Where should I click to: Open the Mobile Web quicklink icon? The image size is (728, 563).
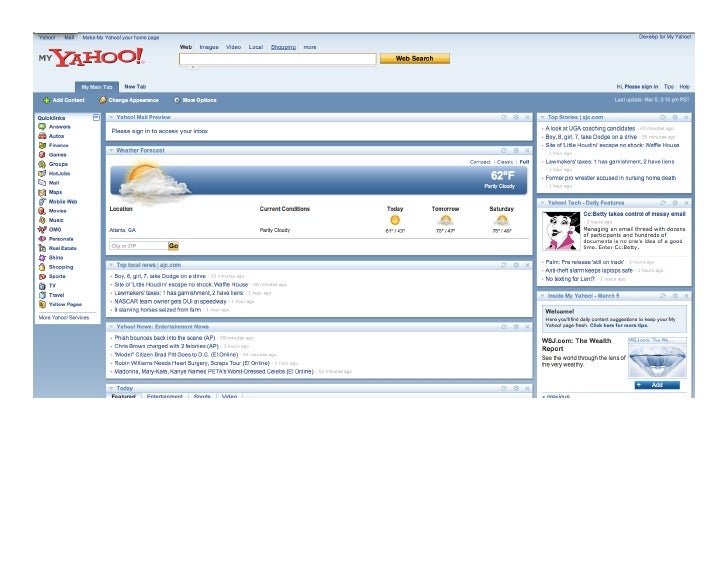pos(42,201)
